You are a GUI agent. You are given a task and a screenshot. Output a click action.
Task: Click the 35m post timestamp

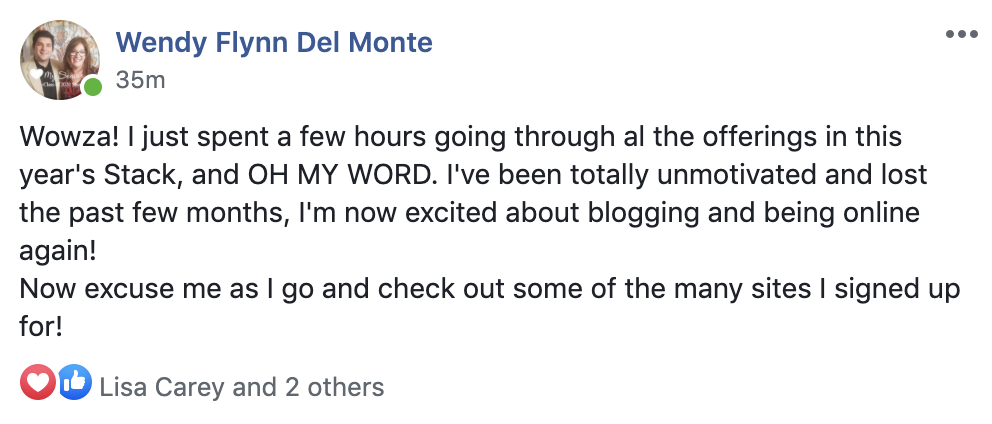[140, 80]
